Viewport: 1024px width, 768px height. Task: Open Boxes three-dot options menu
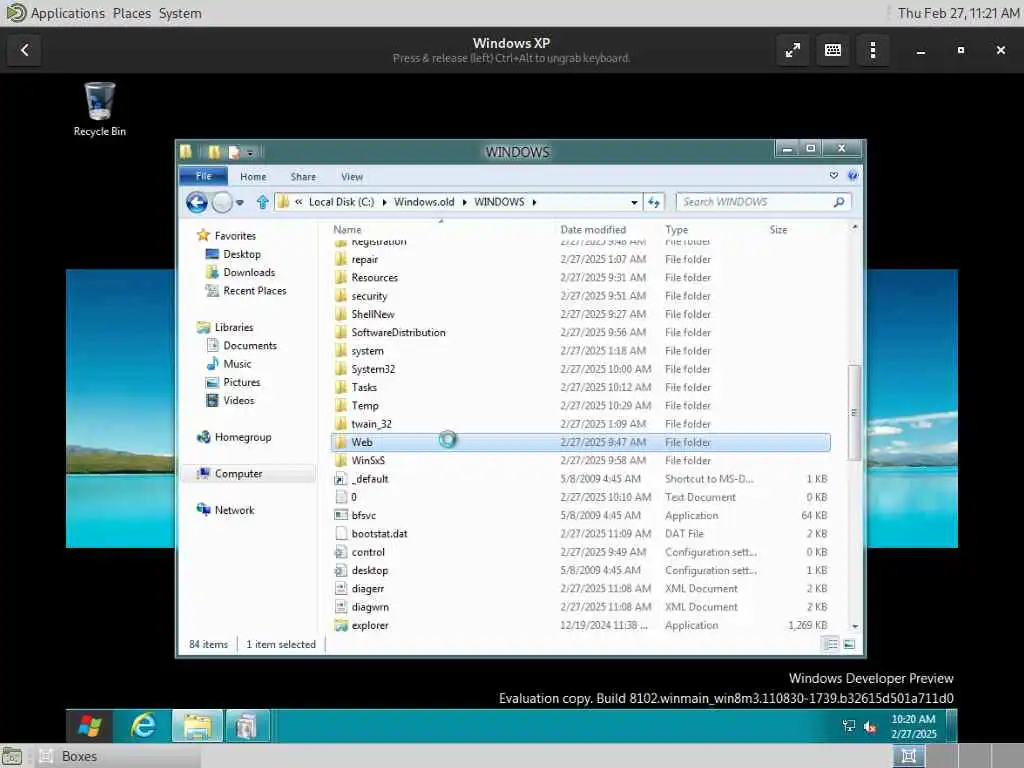click(x=873, y=50)
